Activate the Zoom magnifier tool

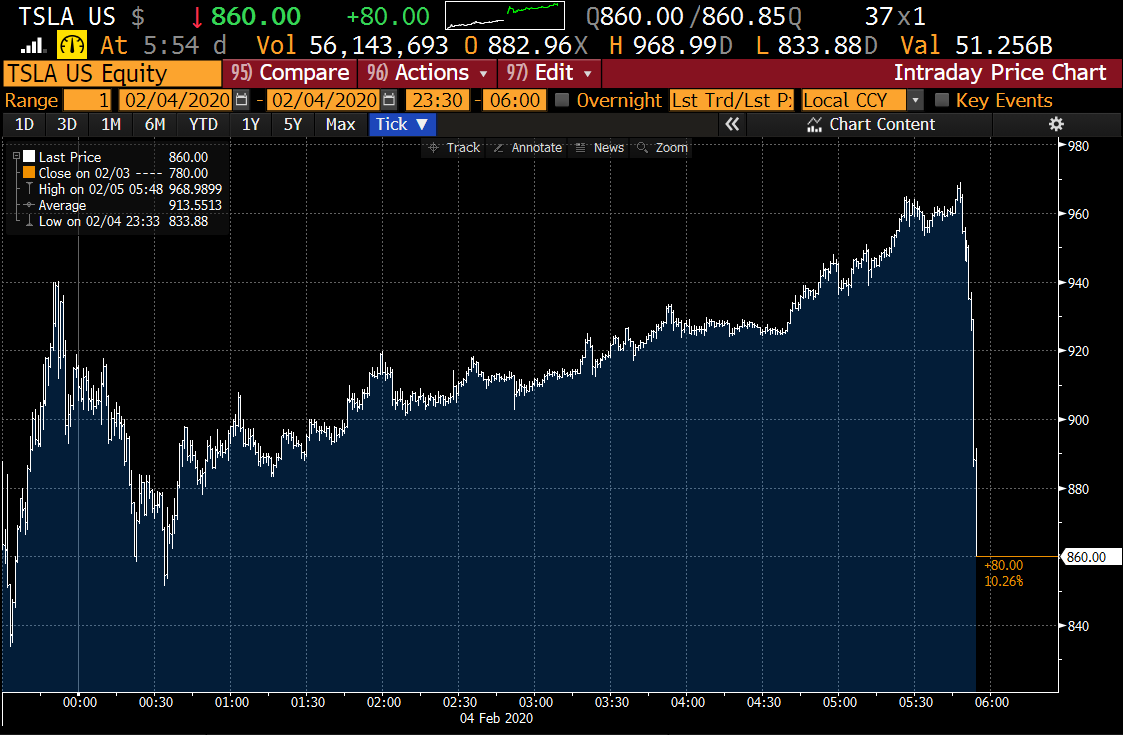662,148
